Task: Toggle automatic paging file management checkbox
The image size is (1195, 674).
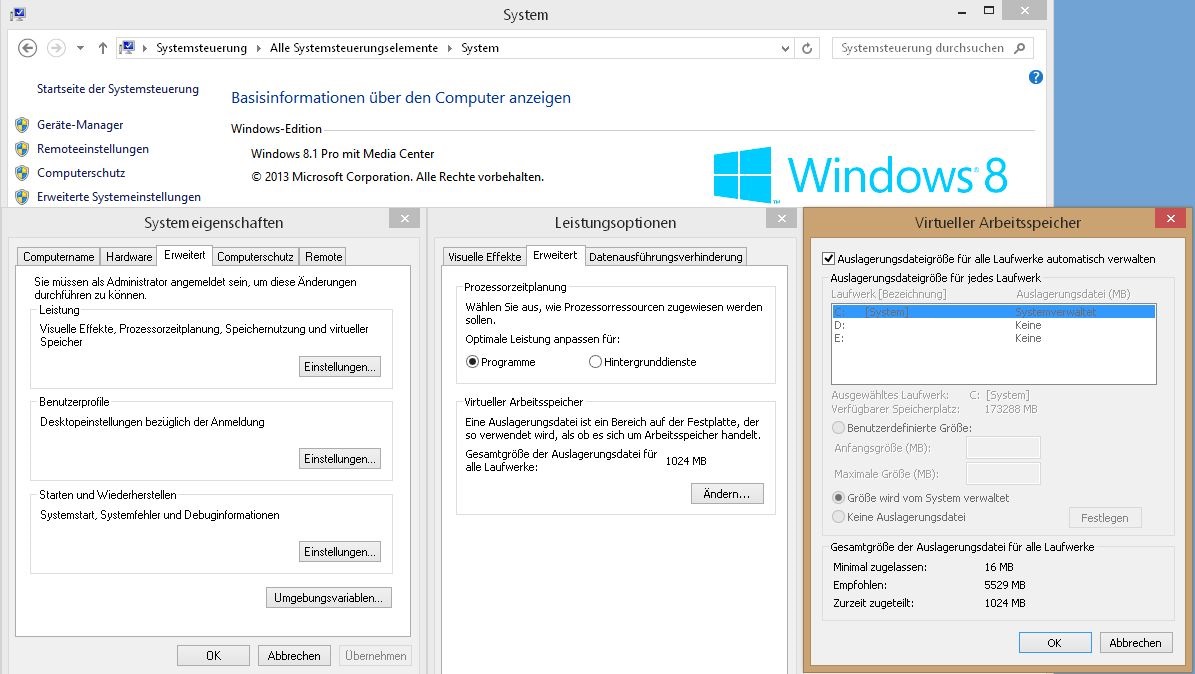Action: (x=828, y=259)
